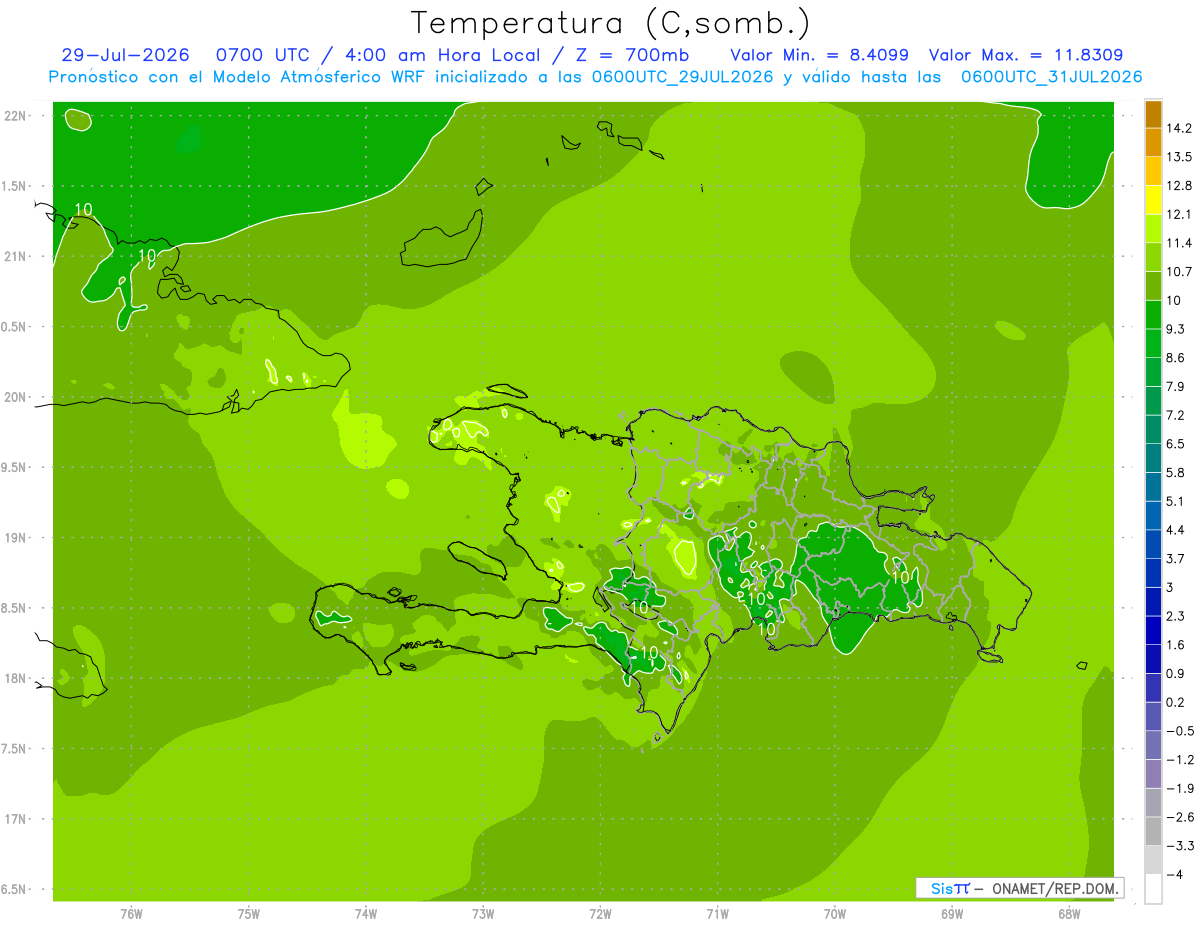Click the colorbar label "11.4"
Screen dimensions: 1200x927
pyautogui.click(x=1179, y=243)
